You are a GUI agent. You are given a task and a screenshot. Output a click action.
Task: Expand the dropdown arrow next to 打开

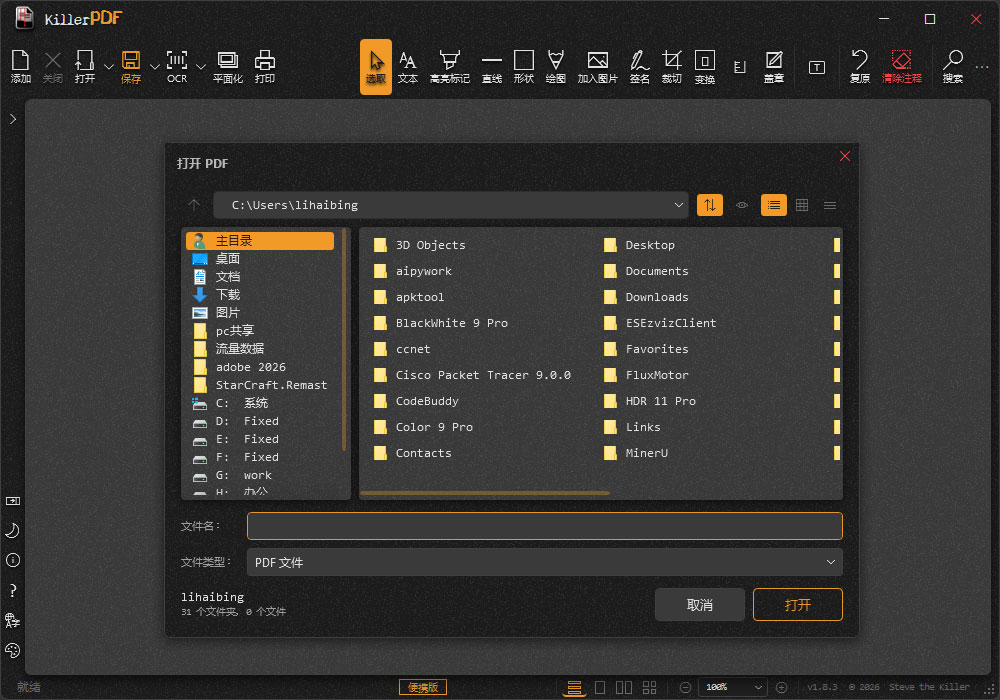pyautogui.click(x=108, y=66)
